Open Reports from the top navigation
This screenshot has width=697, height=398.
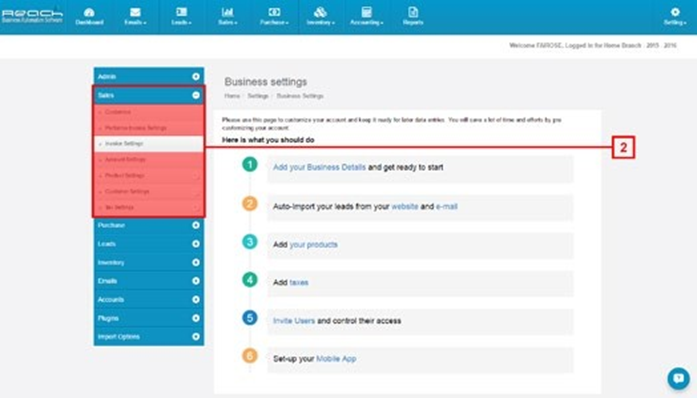(413, 16)
